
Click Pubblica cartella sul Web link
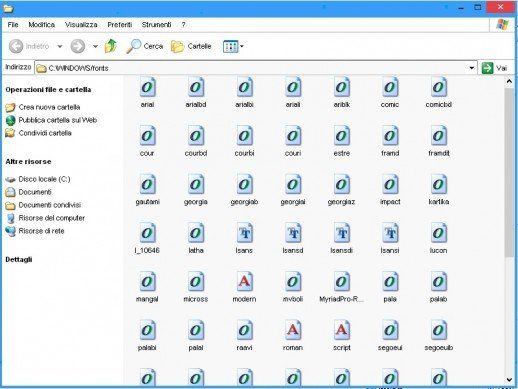51,120
